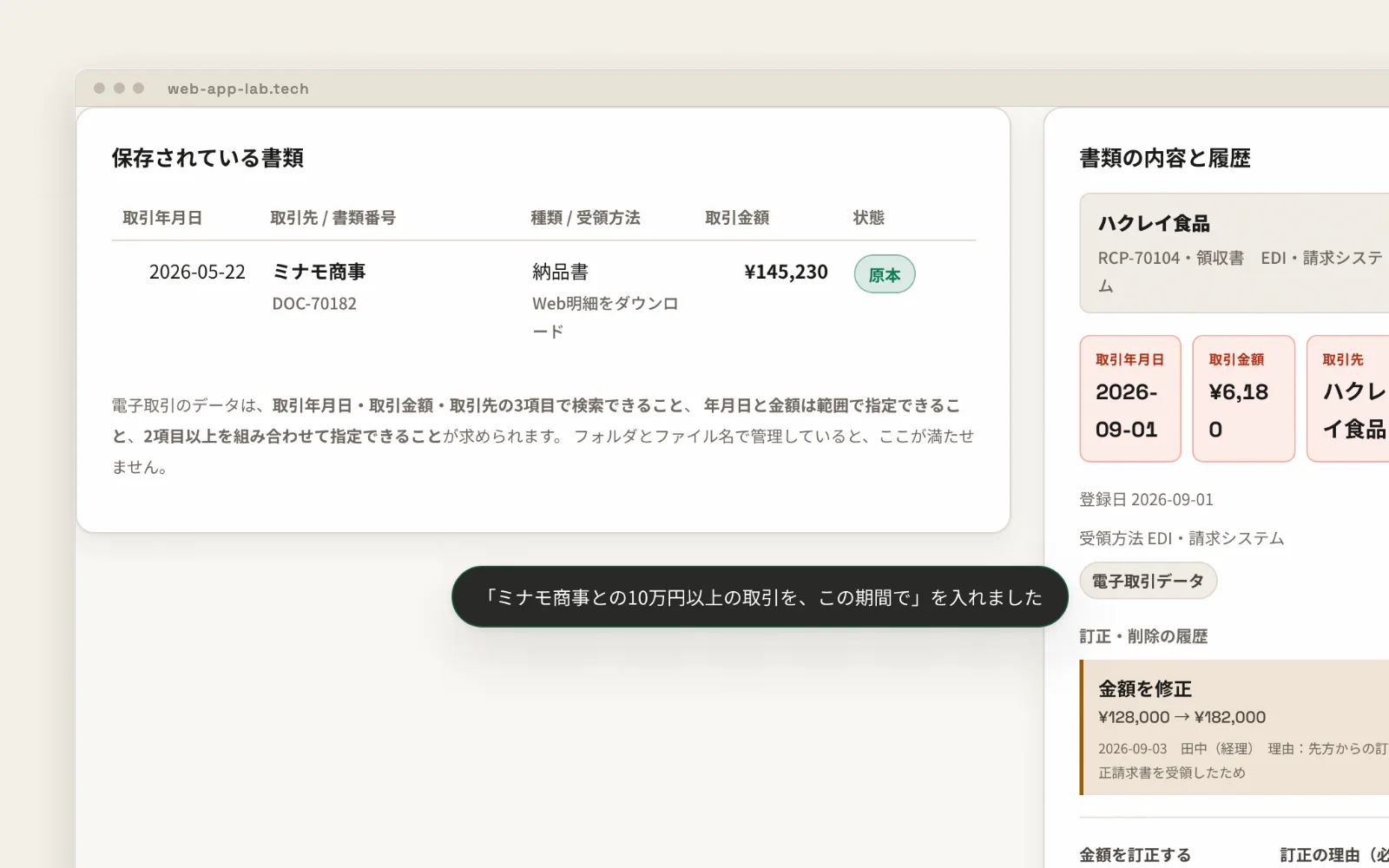Click the 2026-09-03 田中（経理） history note
Screen dimensions: 1389x868
coord(1243,760)
